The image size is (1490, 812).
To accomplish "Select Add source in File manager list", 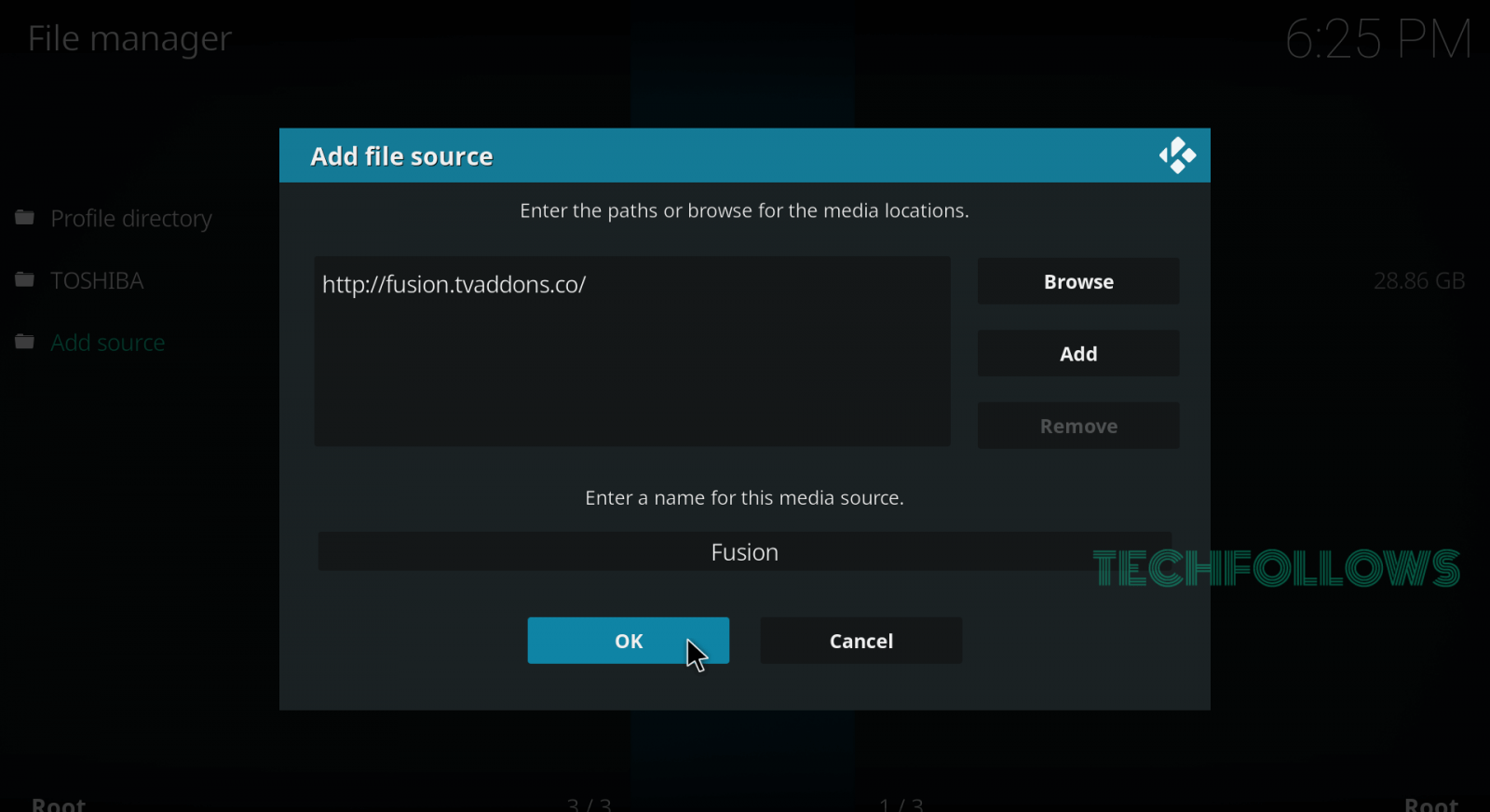I will (108, 343).
